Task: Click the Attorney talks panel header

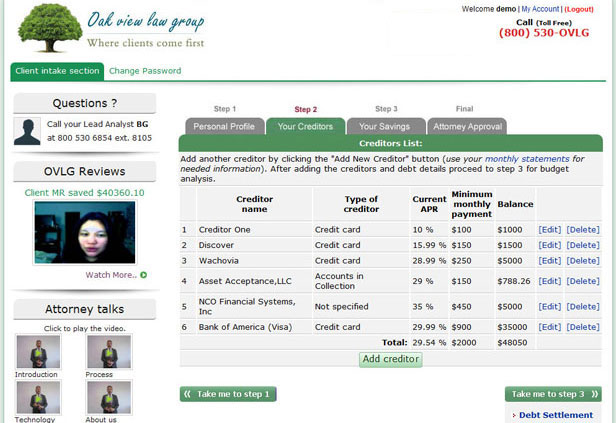Action: point(85,309)
